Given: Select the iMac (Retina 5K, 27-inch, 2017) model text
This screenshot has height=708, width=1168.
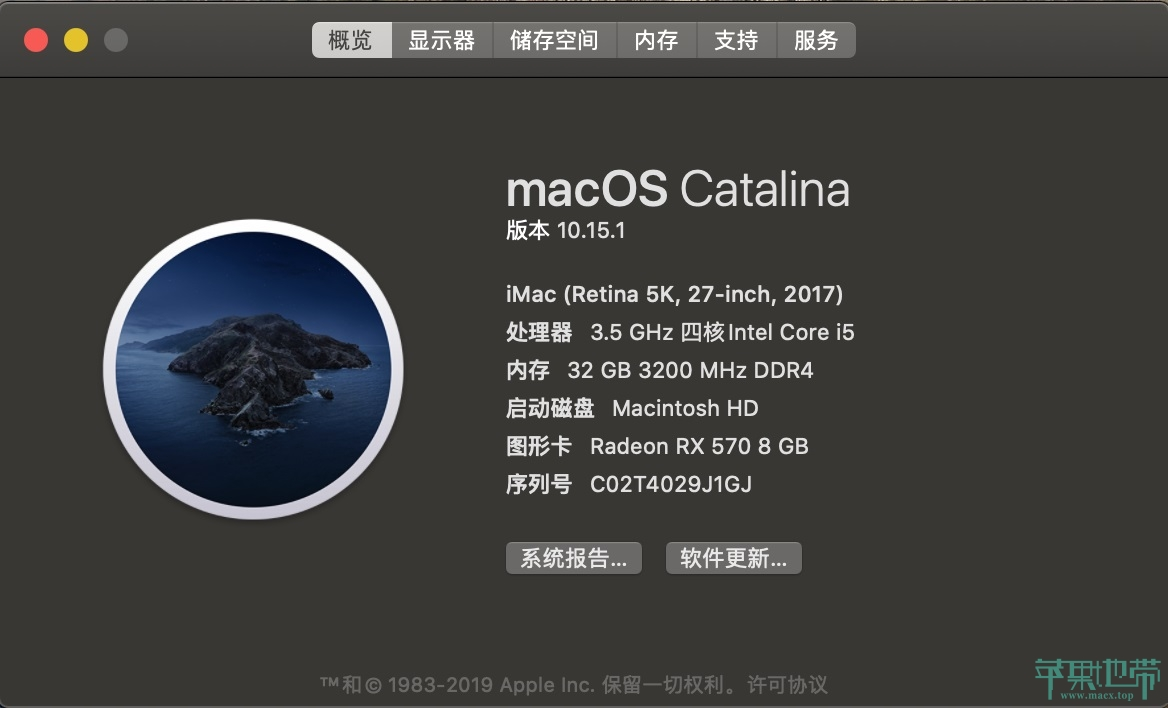Looking at the screenshot, I should coord(674,294).
